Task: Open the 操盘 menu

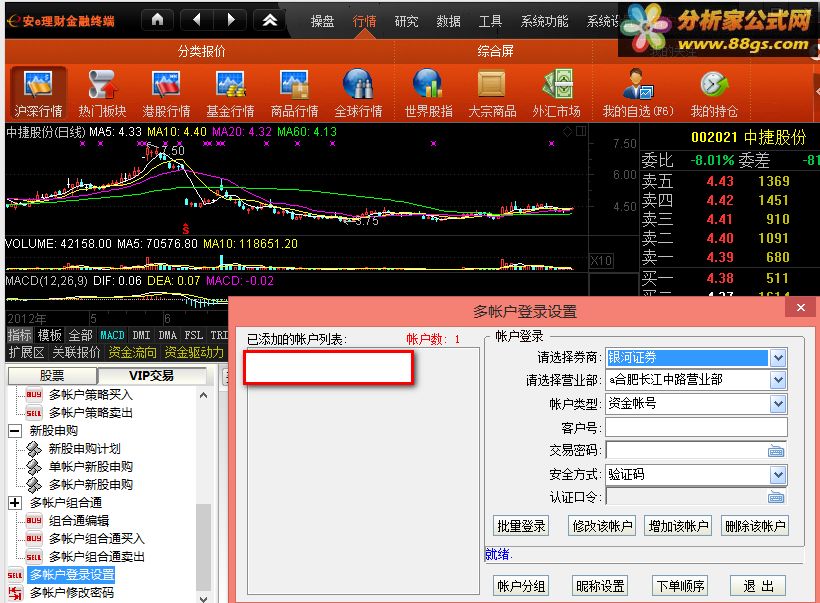Action: coord(322,21)
